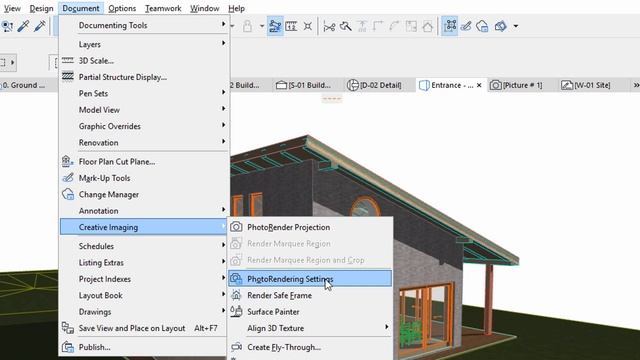Open 3D Scale dialog
The image size is (640, 360).
[144, 60]
